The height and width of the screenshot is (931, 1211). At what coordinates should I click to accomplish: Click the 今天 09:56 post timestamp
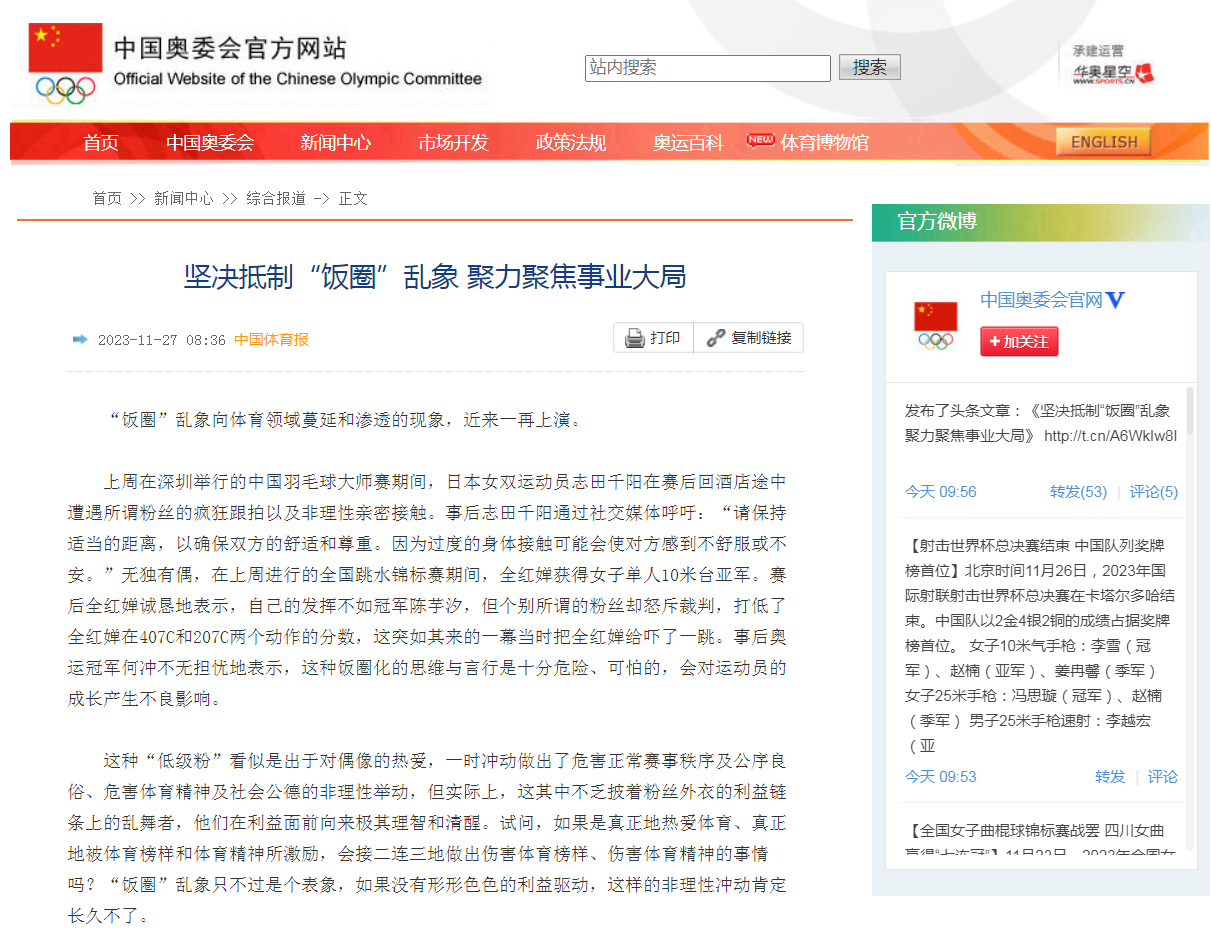click(x=941, y=492)
